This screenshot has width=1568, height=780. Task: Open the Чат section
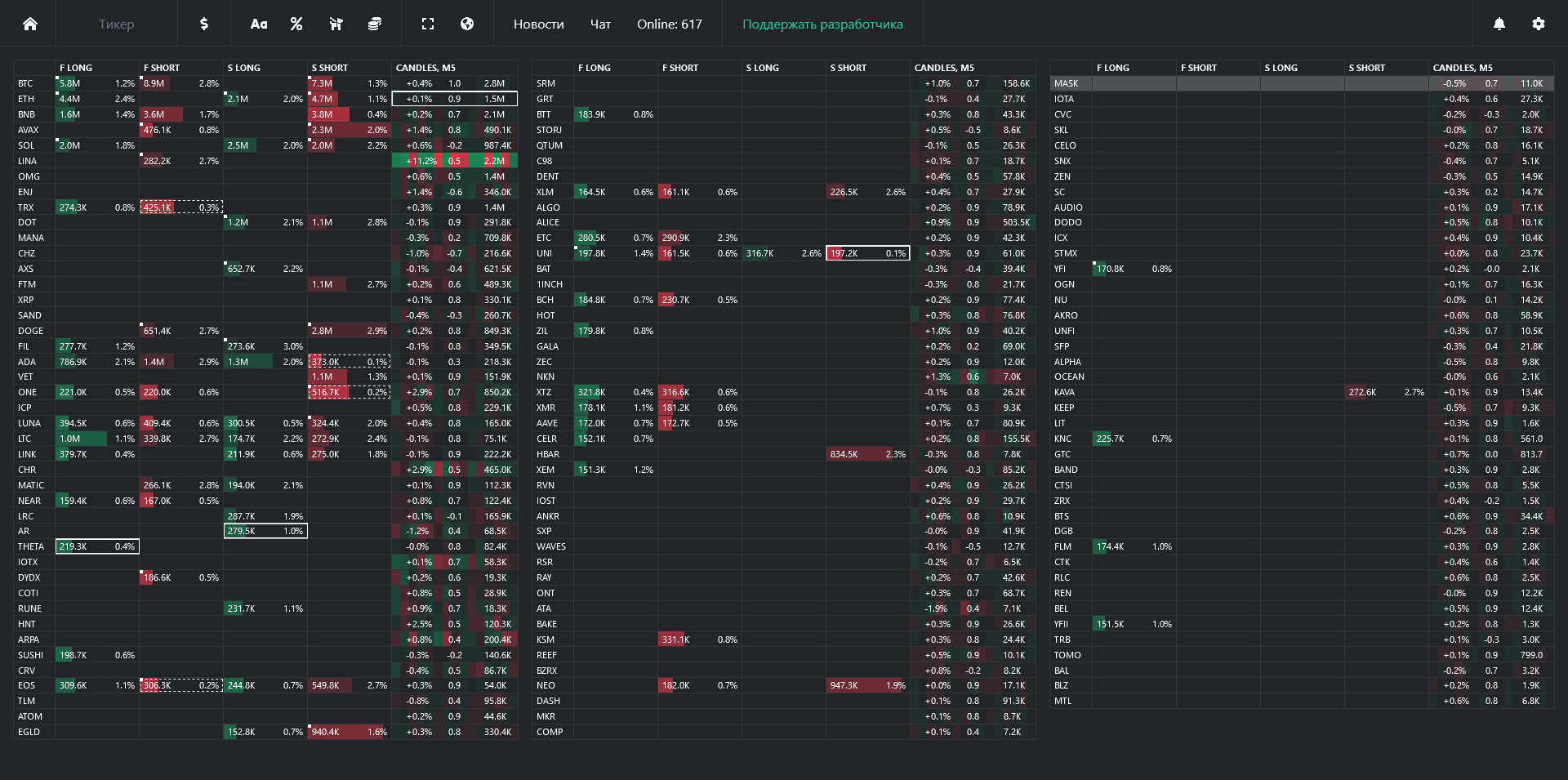tap(600, 24)
